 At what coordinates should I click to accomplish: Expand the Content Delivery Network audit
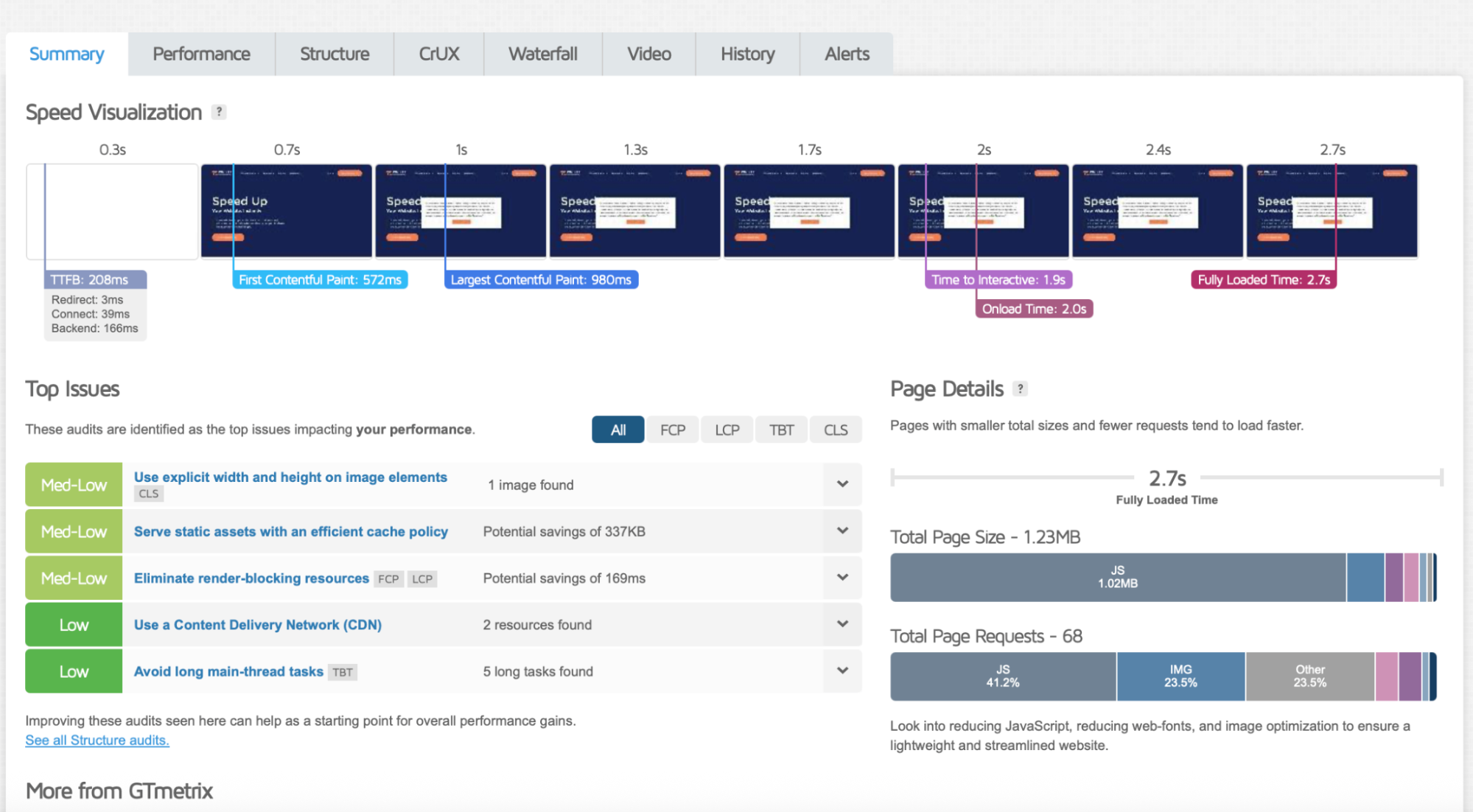842,623
